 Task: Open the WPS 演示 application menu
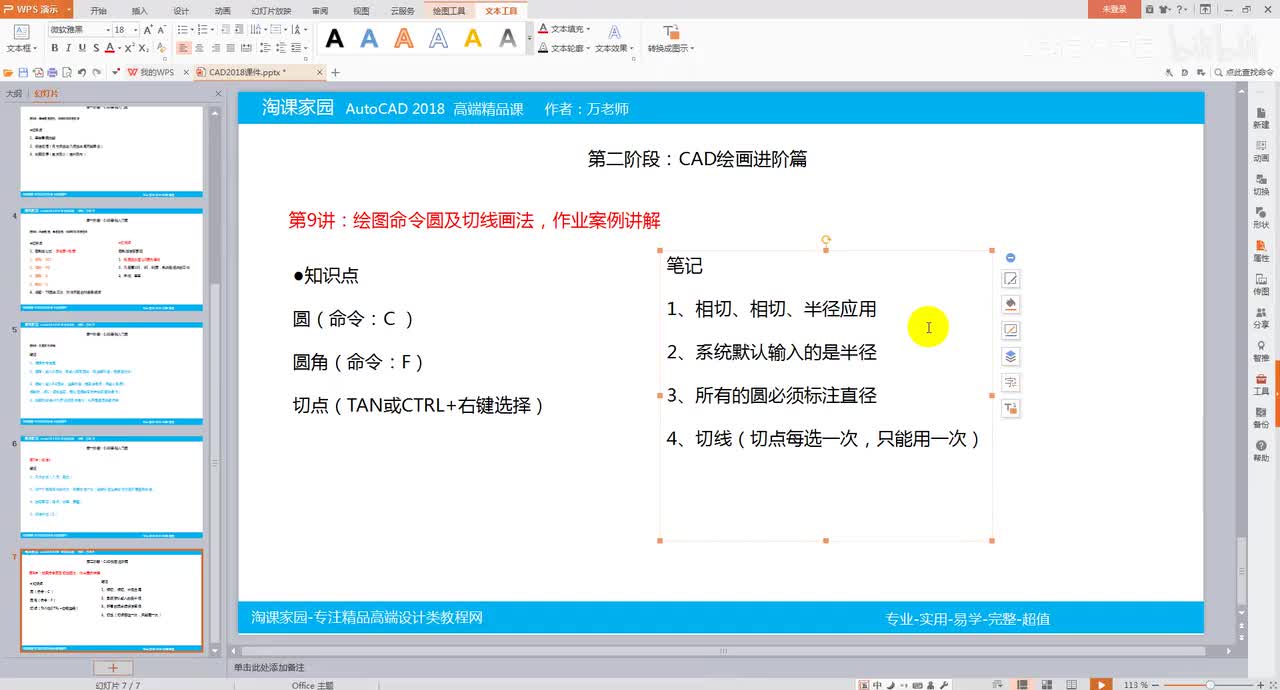[37, 9]
